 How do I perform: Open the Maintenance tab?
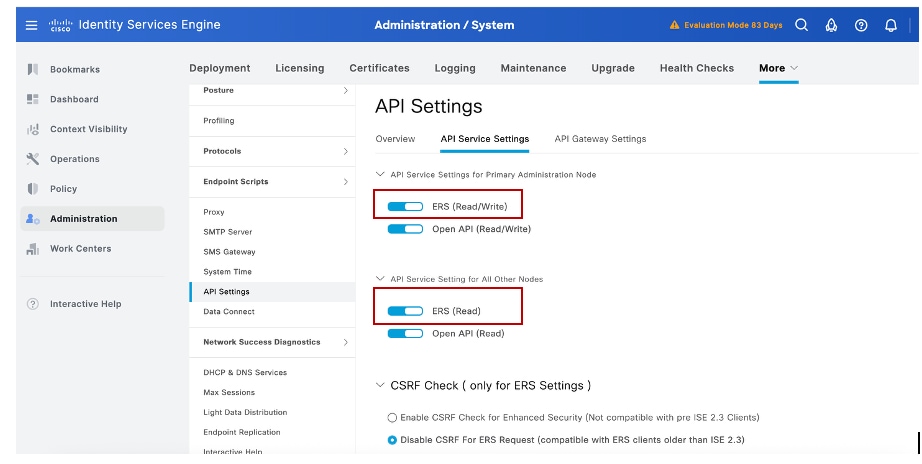pyautogui.click(x=533, y=68)
